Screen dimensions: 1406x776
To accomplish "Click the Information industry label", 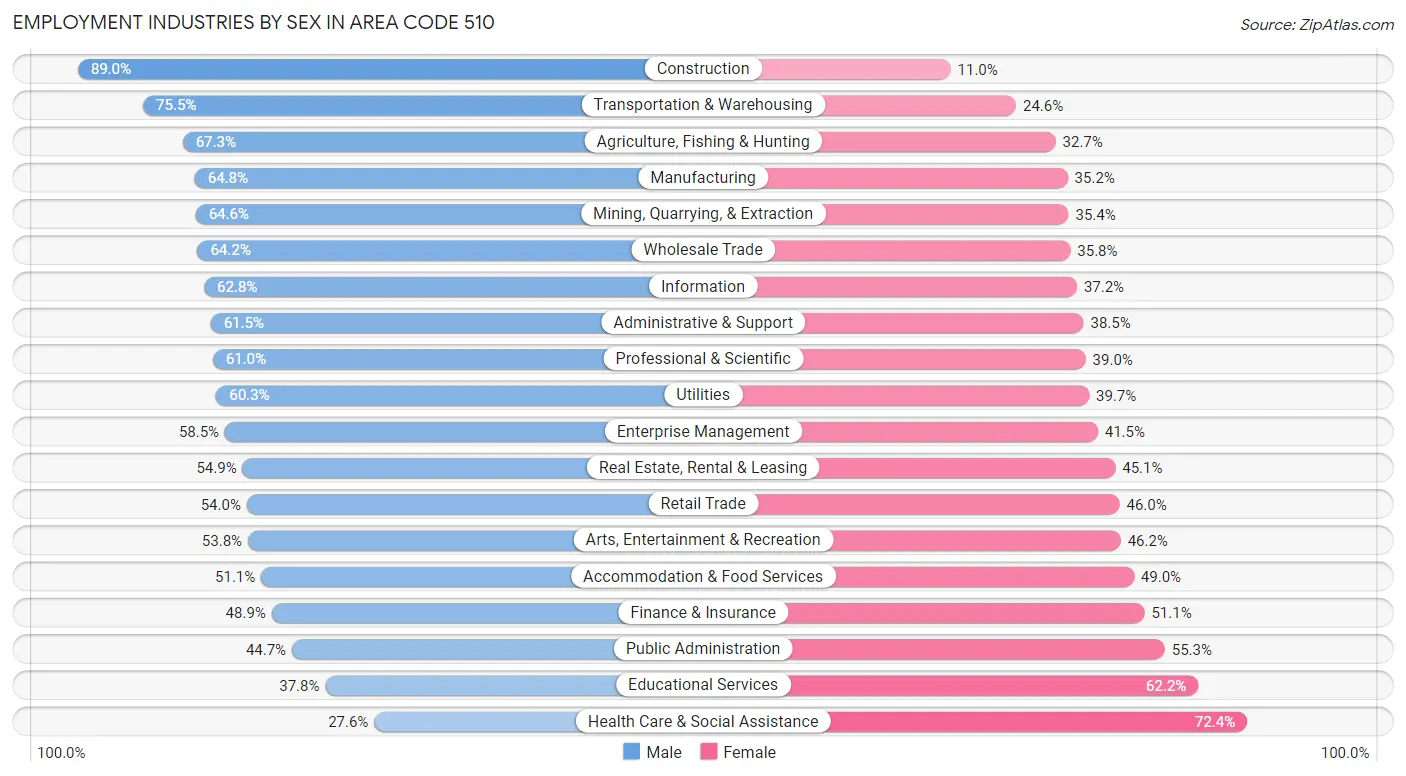I will coord(703,287).
